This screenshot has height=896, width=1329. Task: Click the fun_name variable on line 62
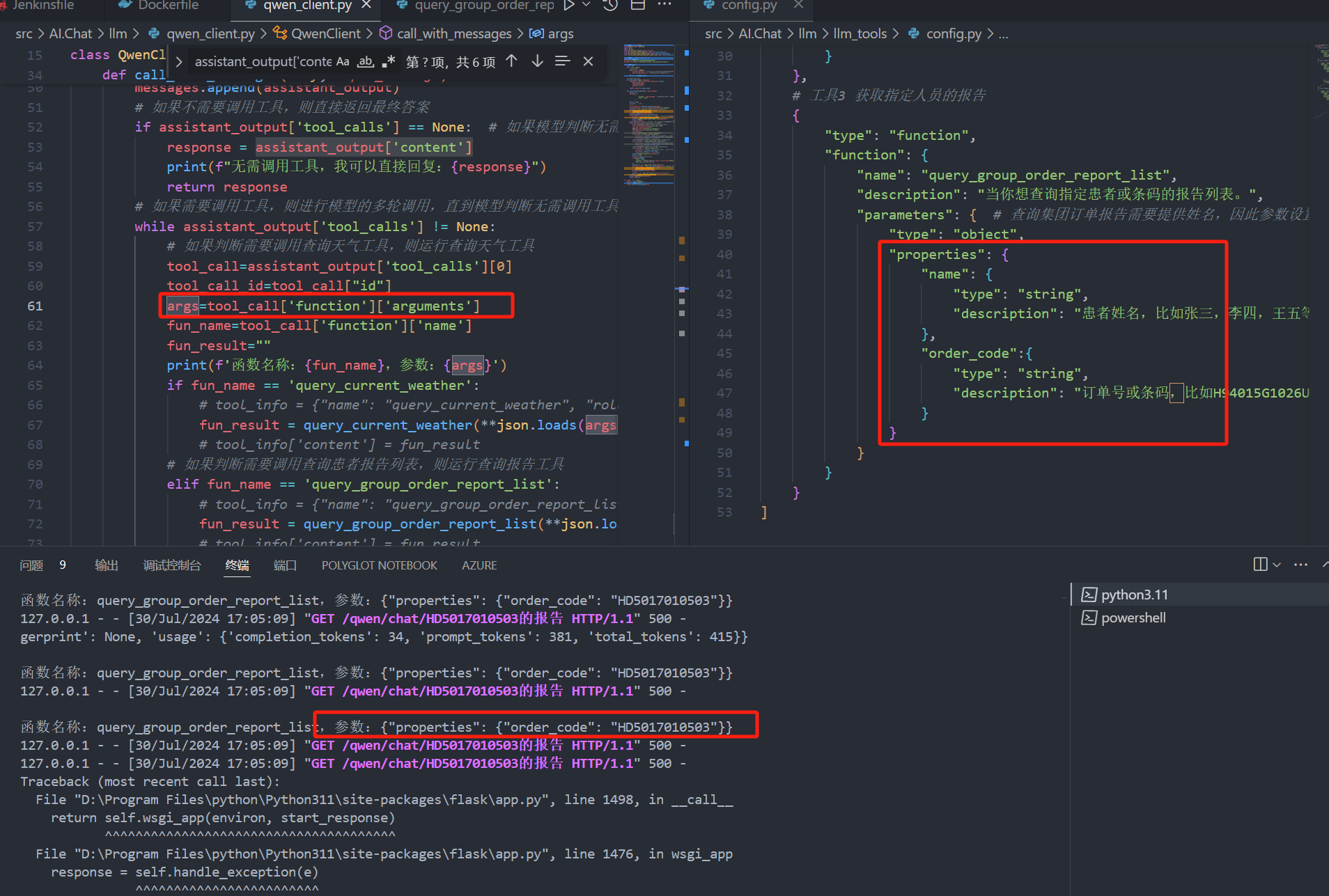click(199, 326)
